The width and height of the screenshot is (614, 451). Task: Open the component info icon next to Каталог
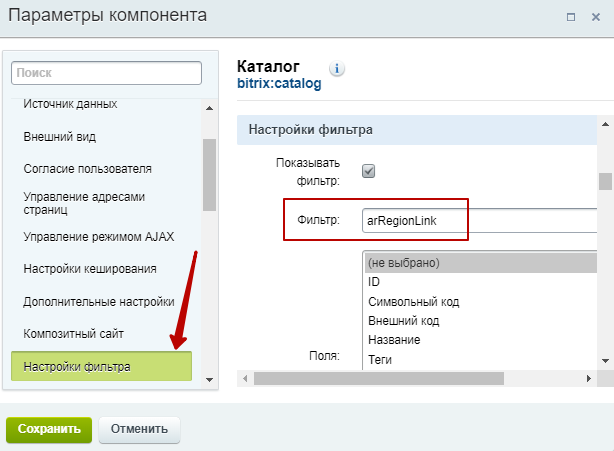tap(337, 69)
